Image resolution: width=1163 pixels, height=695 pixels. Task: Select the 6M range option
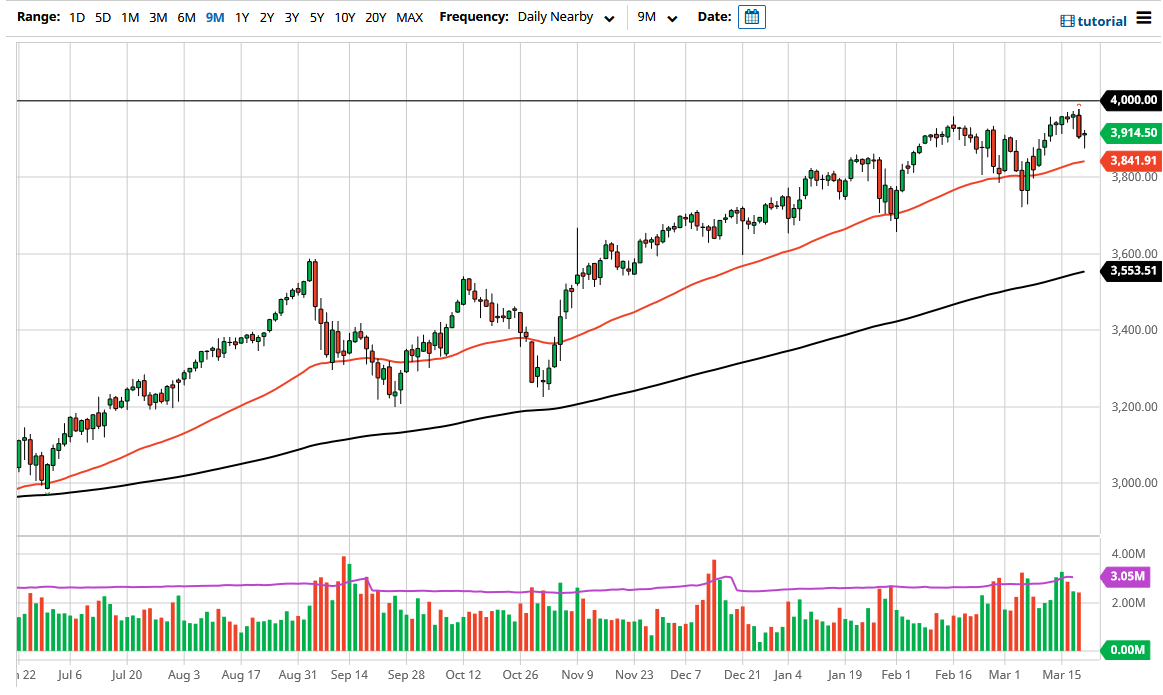point(185,17)
